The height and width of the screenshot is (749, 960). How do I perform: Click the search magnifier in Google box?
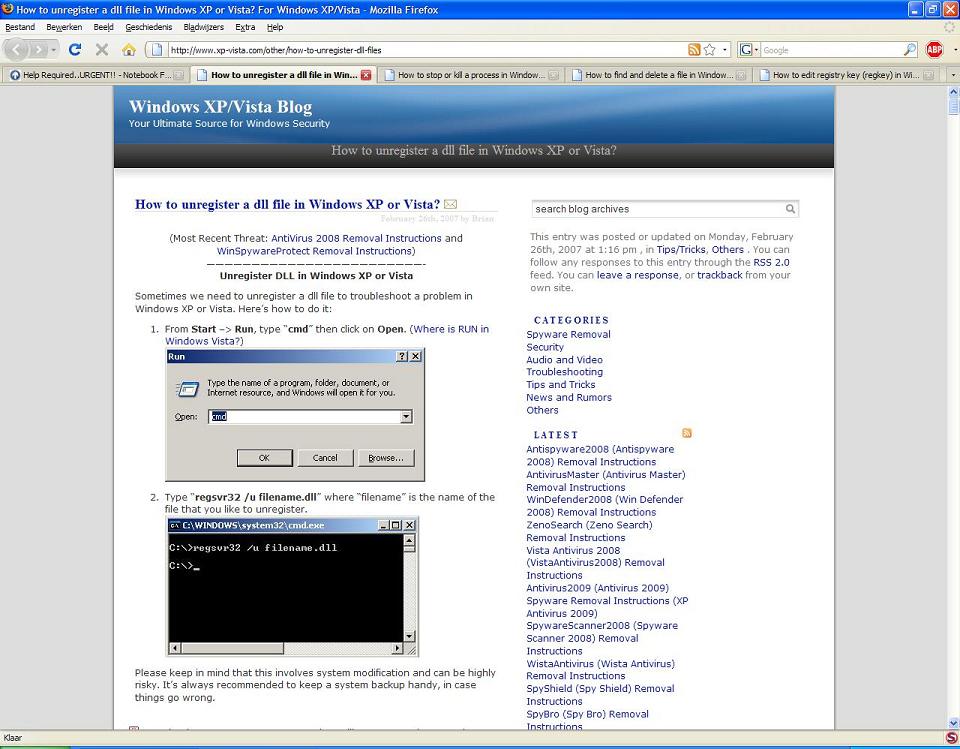(x=910, y=50)
